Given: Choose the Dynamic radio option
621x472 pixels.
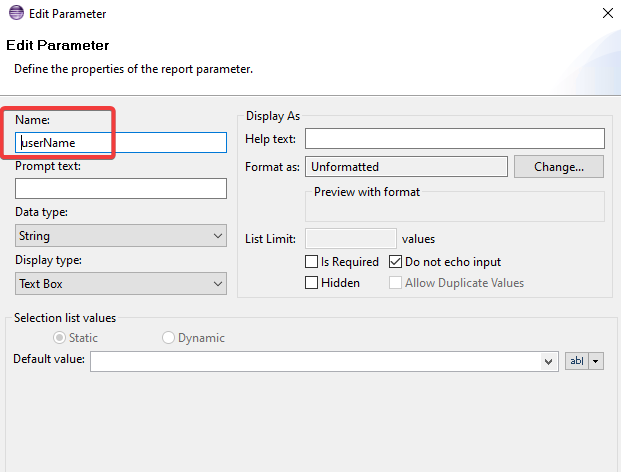Looking at the screenshot, I should click(x=168, y=338).
